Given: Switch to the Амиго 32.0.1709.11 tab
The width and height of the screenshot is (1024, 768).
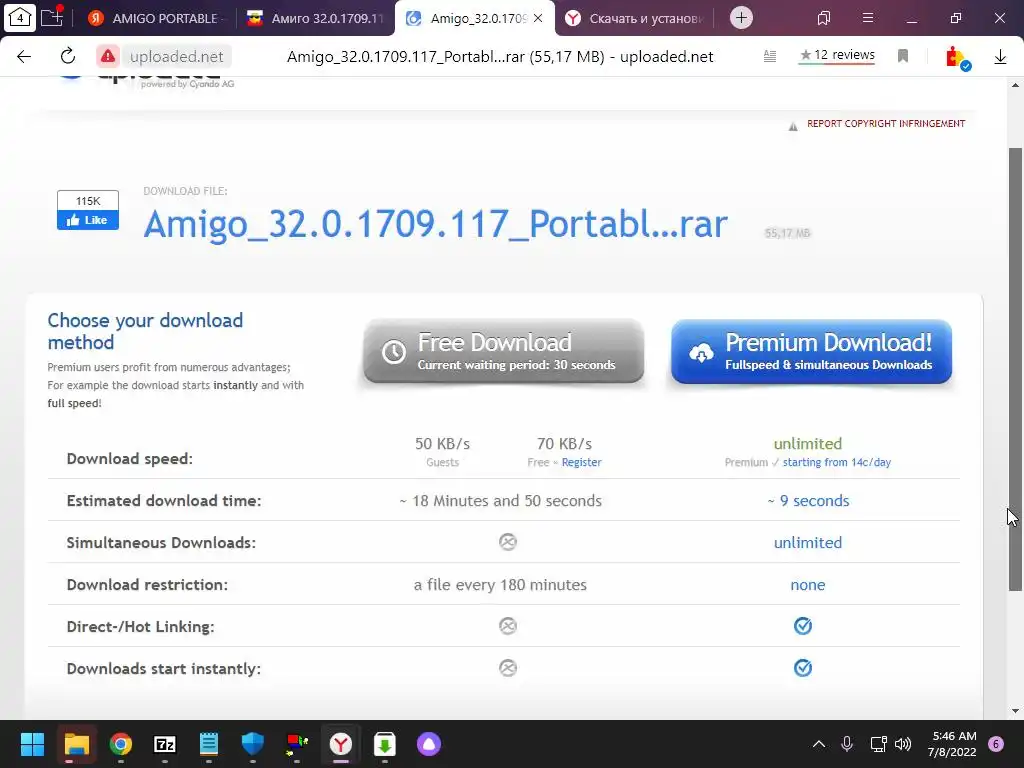Looking at the screenshot, I should [316, 18].
